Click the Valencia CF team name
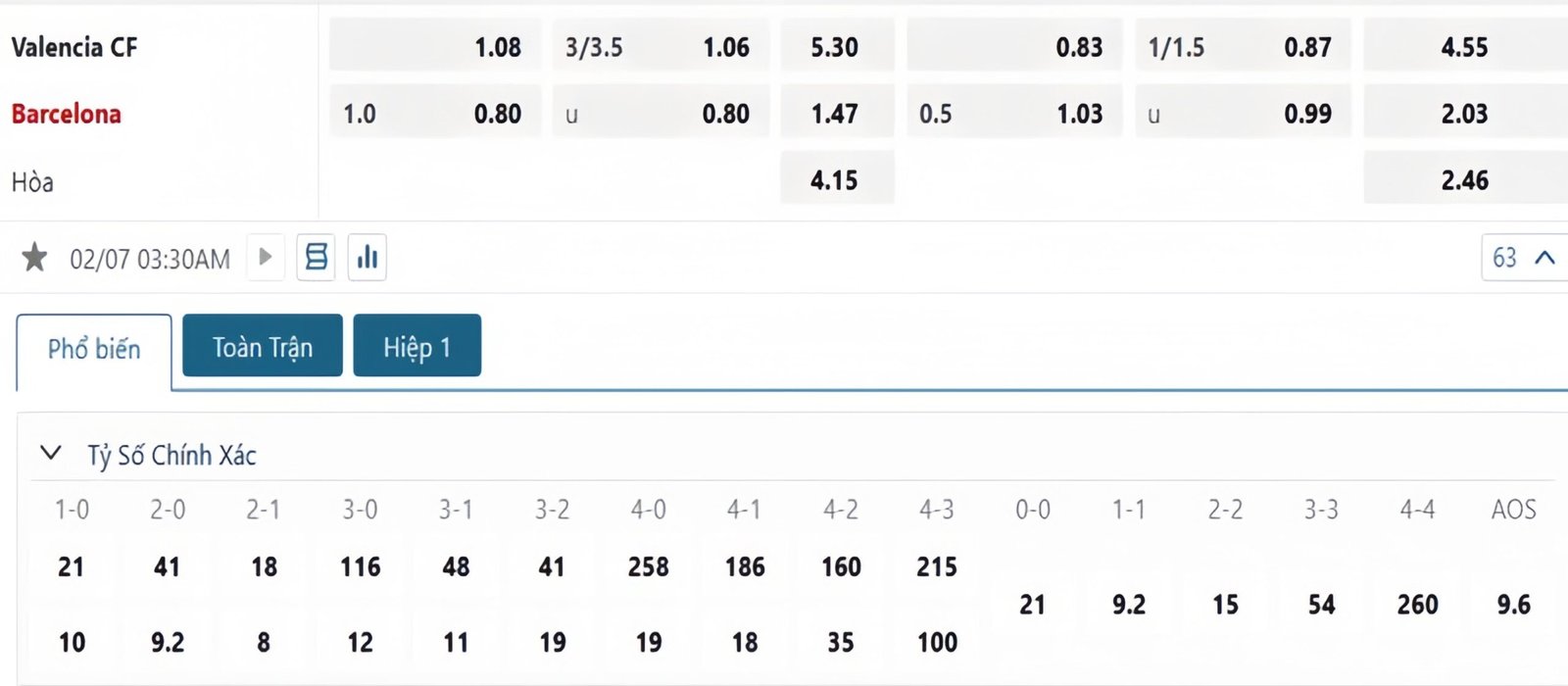 point(74,47)
